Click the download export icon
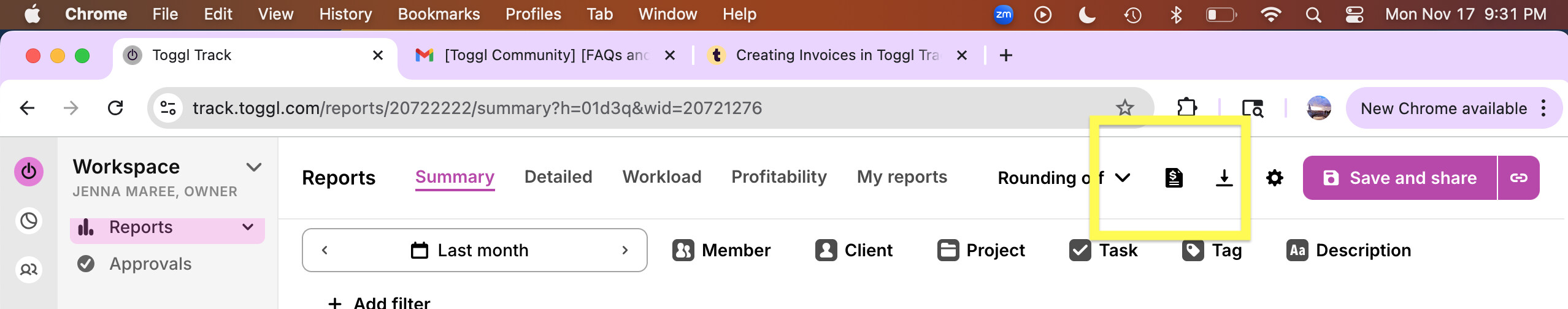The height and width of the screenshot is (309, 1568). tap(1224, 178)
